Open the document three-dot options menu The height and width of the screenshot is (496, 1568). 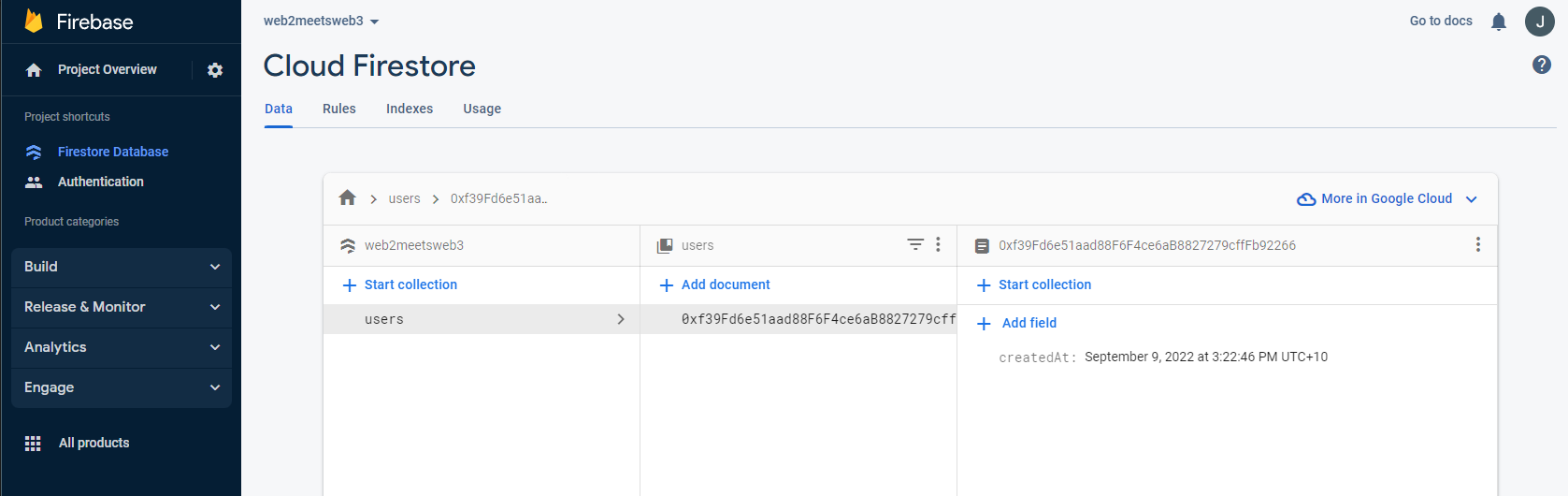click(x=1477, y=244)
